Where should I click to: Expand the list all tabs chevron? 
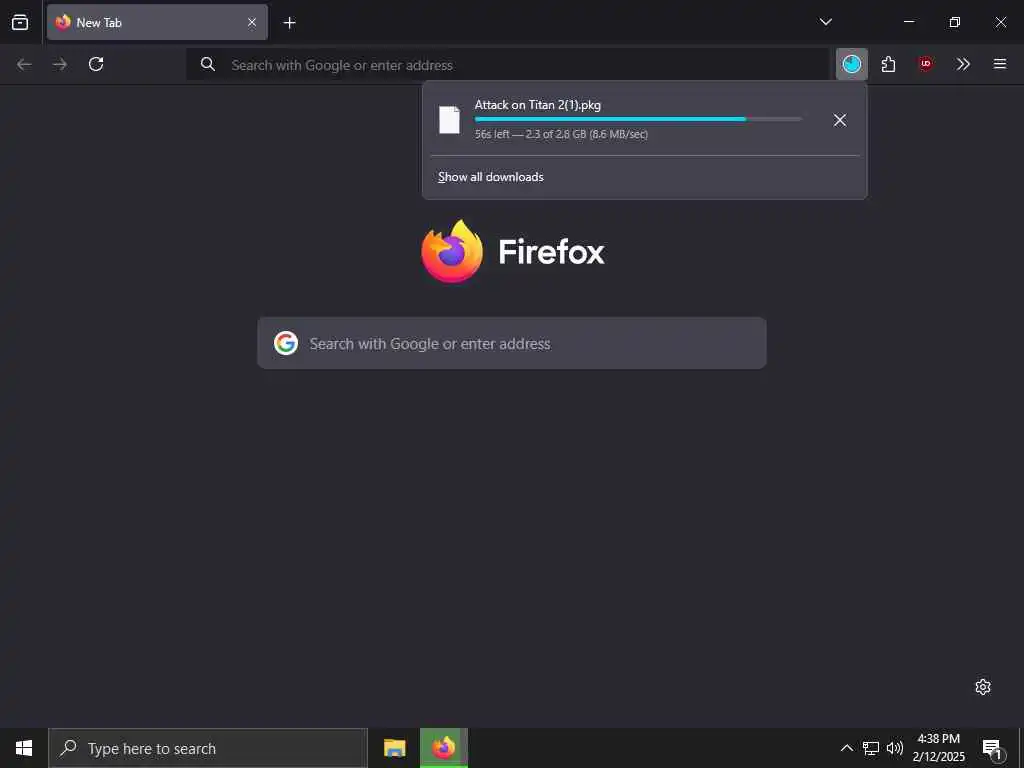click(825, 22)
